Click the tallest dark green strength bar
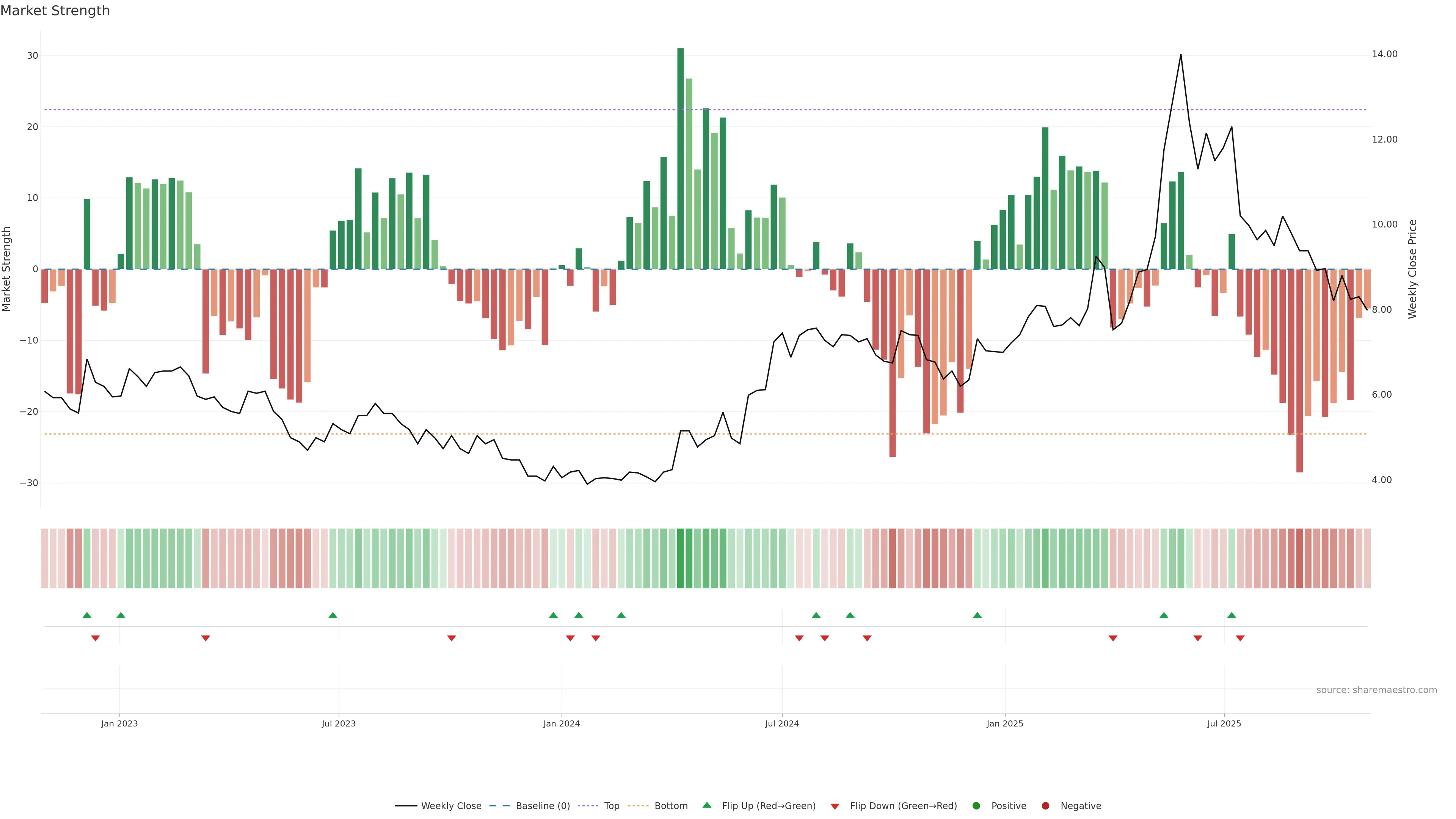 point(681,158)
